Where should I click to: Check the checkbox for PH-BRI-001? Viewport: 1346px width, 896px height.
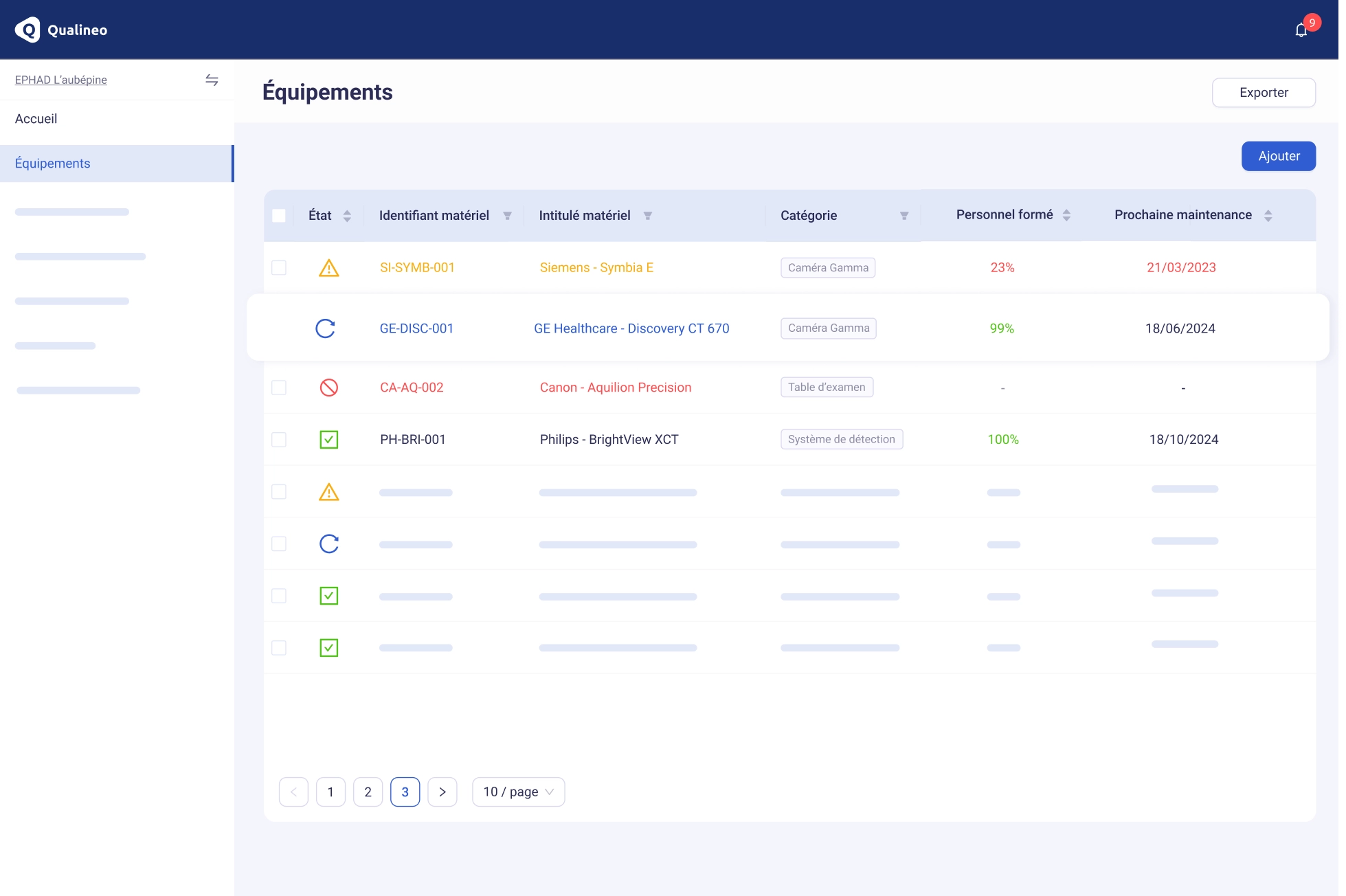(x=279, y=439)
